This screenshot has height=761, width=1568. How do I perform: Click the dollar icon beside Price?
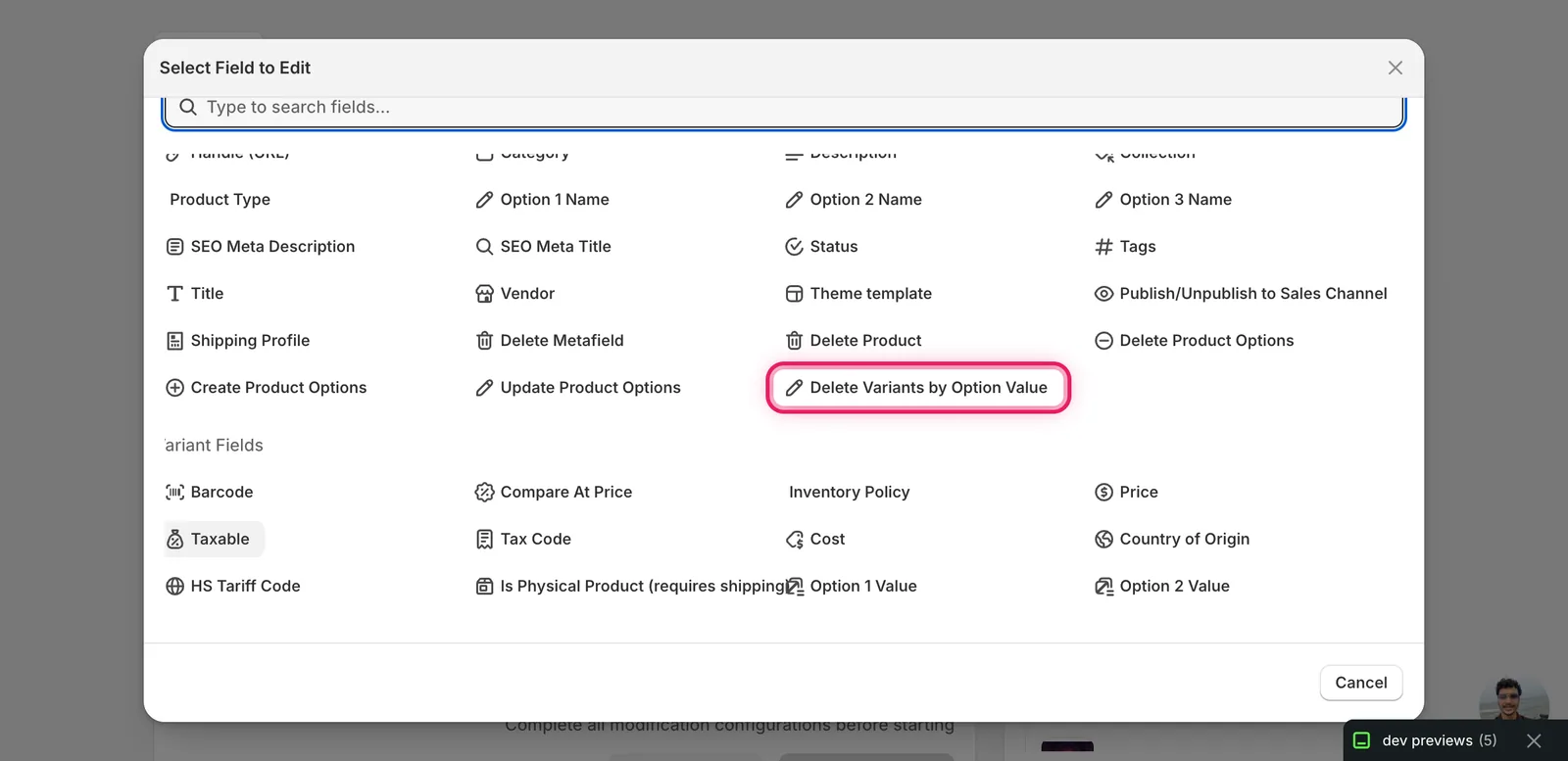[x=1103, y=492]
